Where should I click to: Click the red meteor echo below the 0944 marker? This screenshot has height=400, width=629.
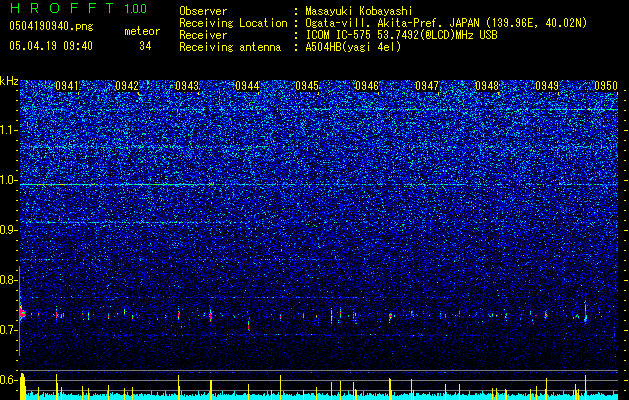click(x=249, y=325)
